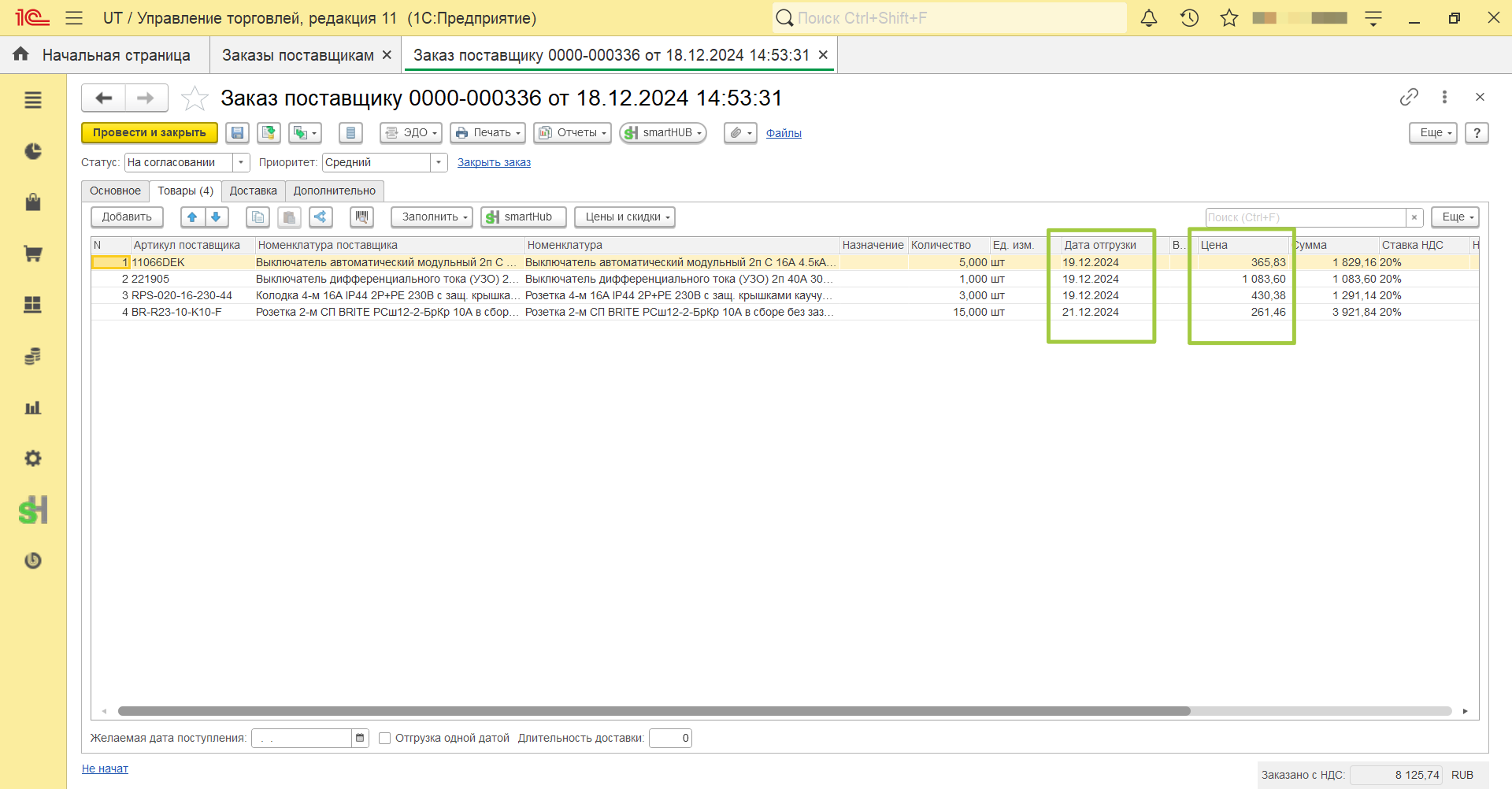The height and width of the screenshot is (789, 1512).
Task: Expand the Статус dropdown
Action: [241, 163]
